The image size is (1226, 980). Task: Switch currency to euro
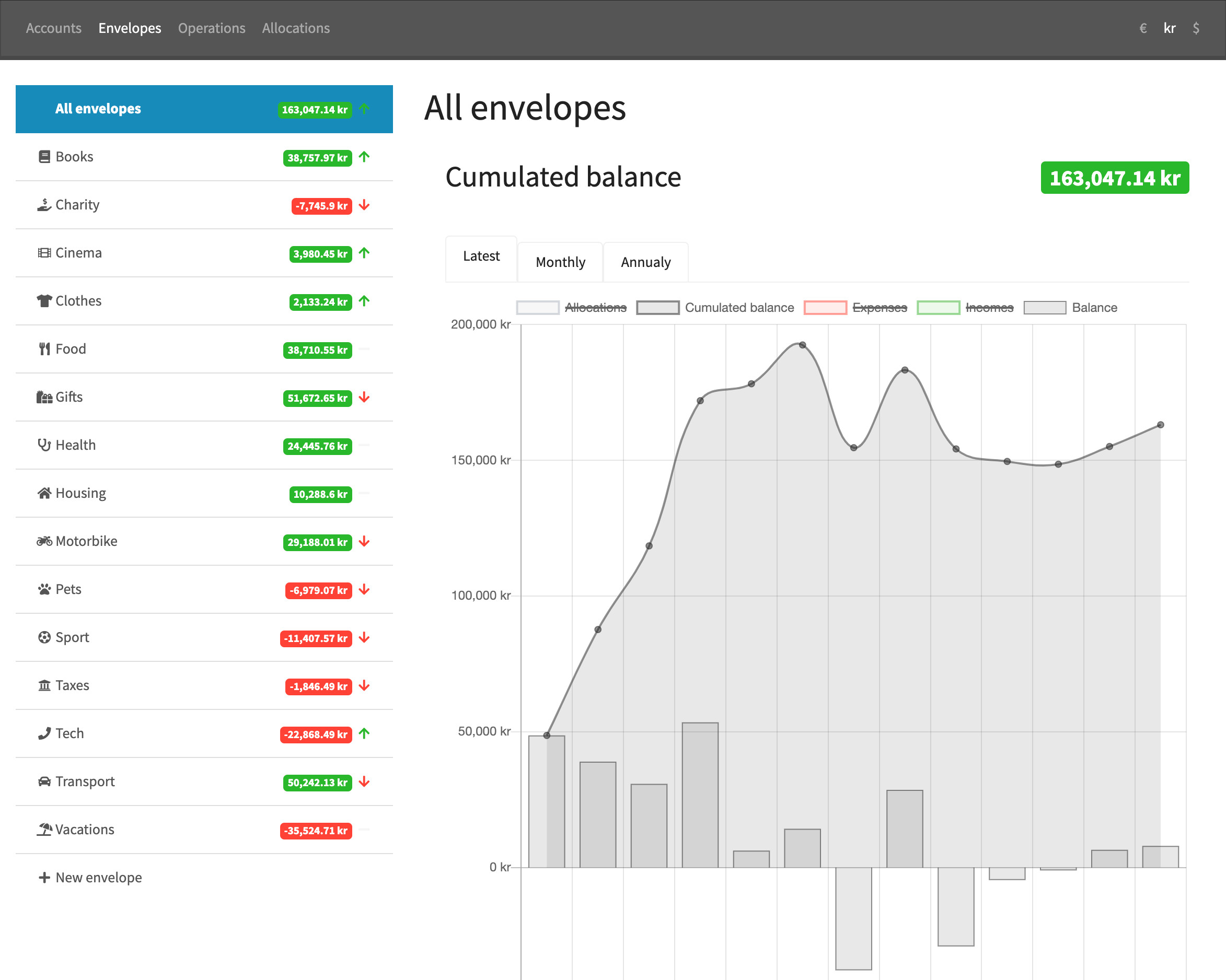[x=1143, y=28]
